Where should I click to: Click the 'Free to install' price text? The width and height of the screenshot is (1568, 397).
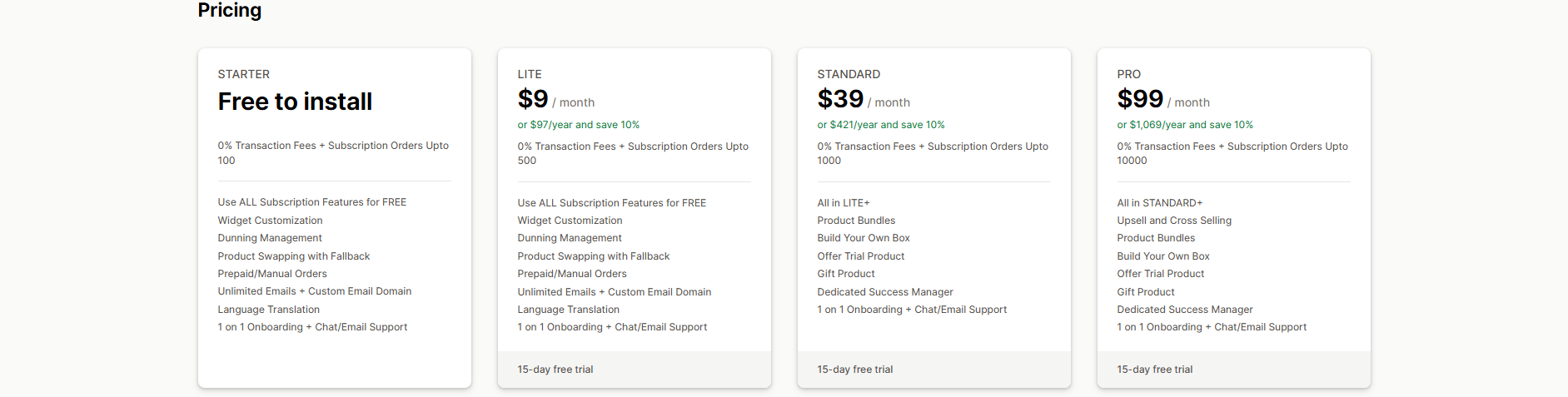tap(295, 102)
